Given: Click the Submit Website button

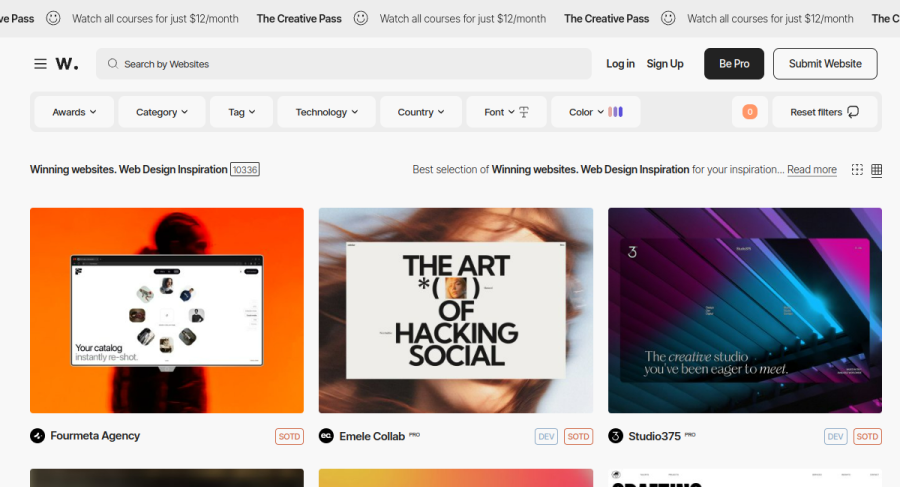Looking at the screenshot, I should coord(825,64).
